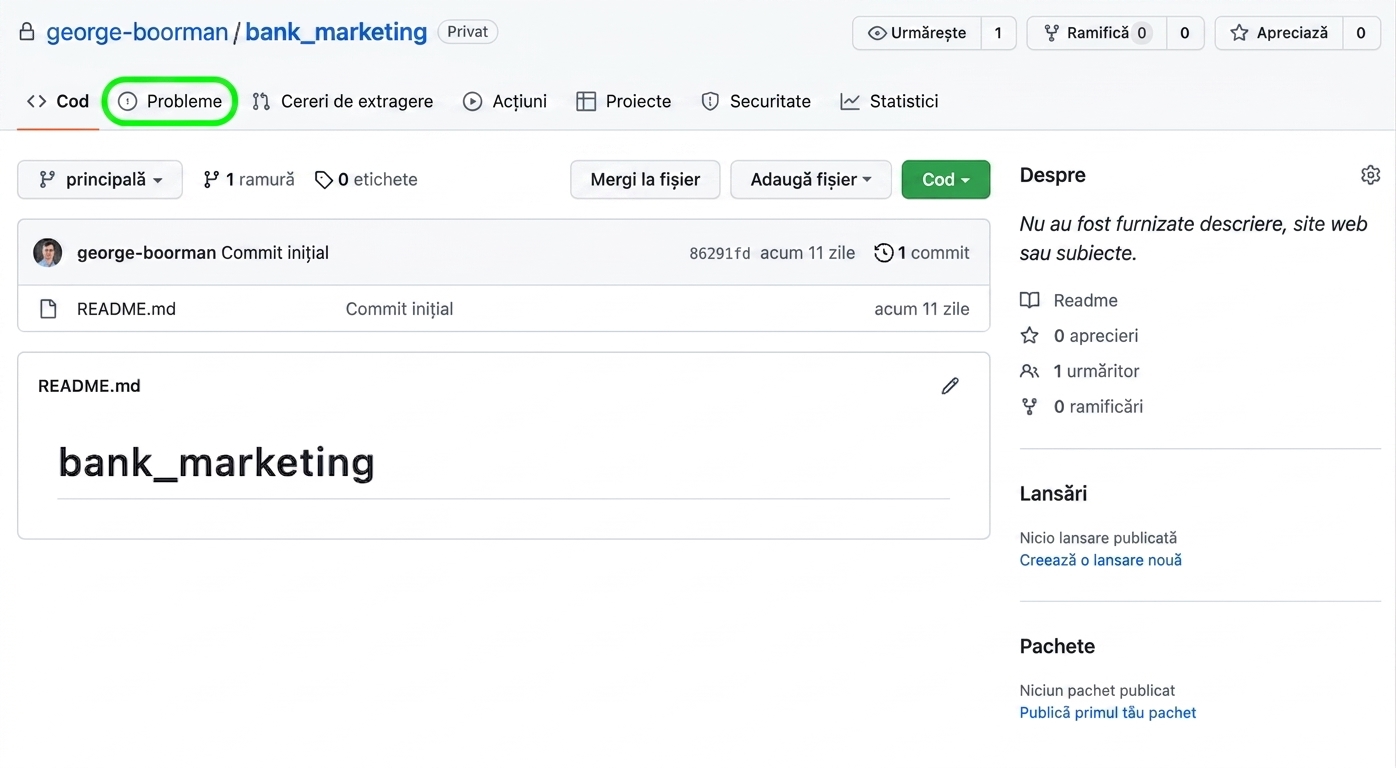Screen dimensions: 1396x768
Task: View the 1 ramură branches link
Action: click(x=249, y=180)
